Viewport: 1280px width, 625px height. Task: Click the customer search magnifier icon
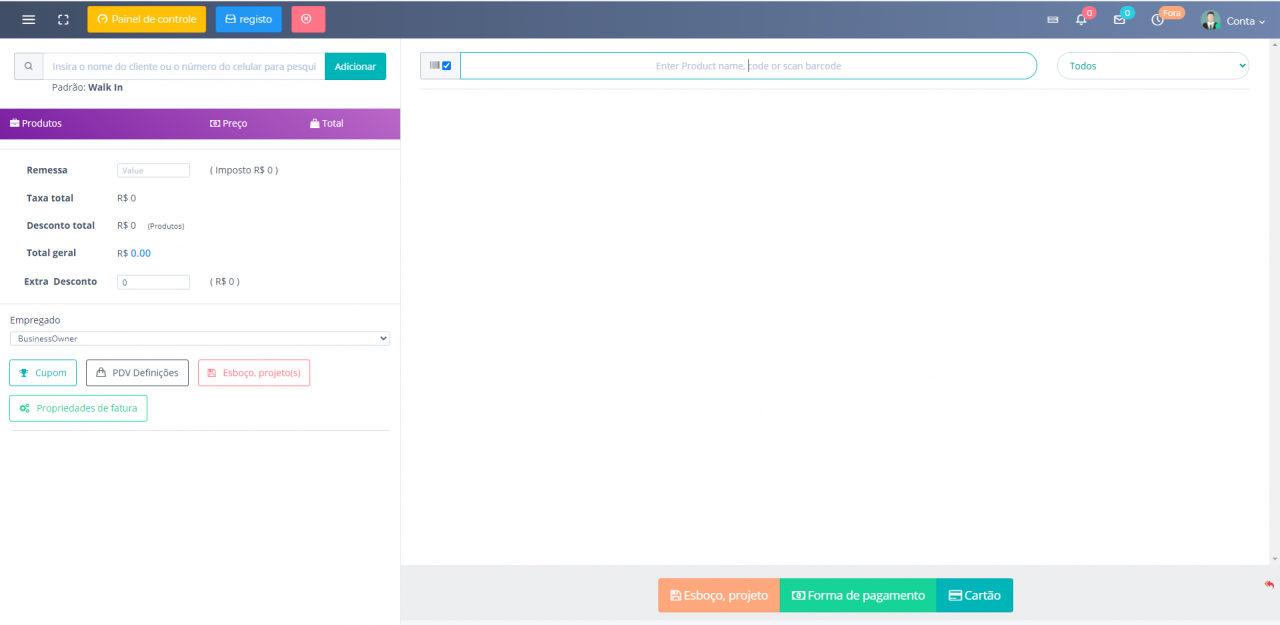(28, 66)
